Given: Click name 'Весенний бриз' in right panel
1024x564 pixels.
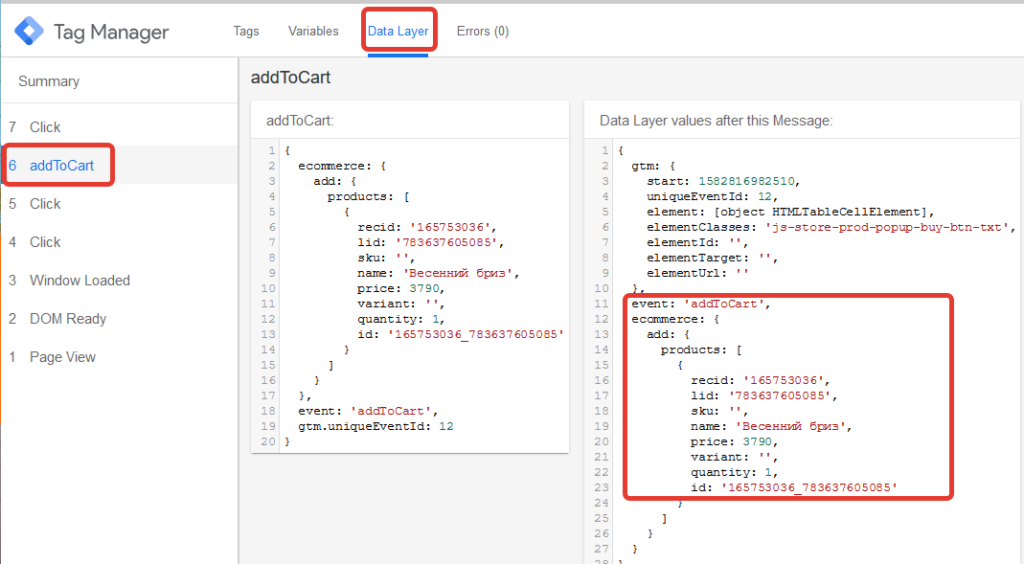Looking at the screenshot, I should (793, 426).
